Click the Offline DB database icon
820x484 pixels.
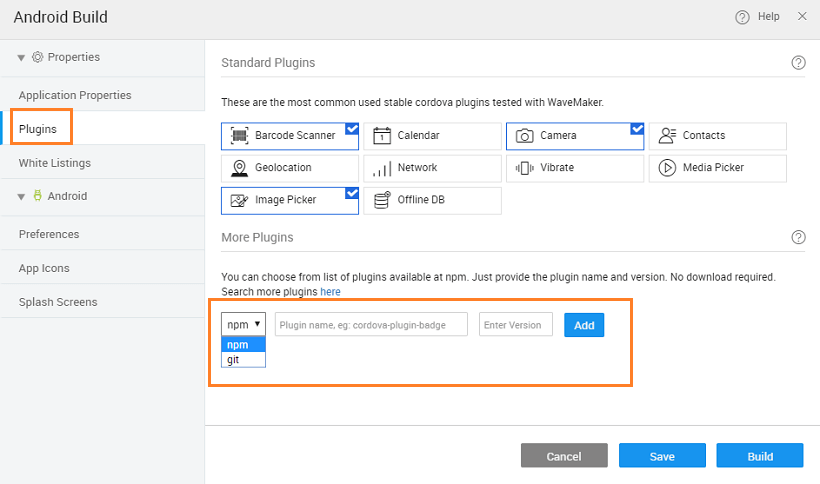click(x=381, y=200)
